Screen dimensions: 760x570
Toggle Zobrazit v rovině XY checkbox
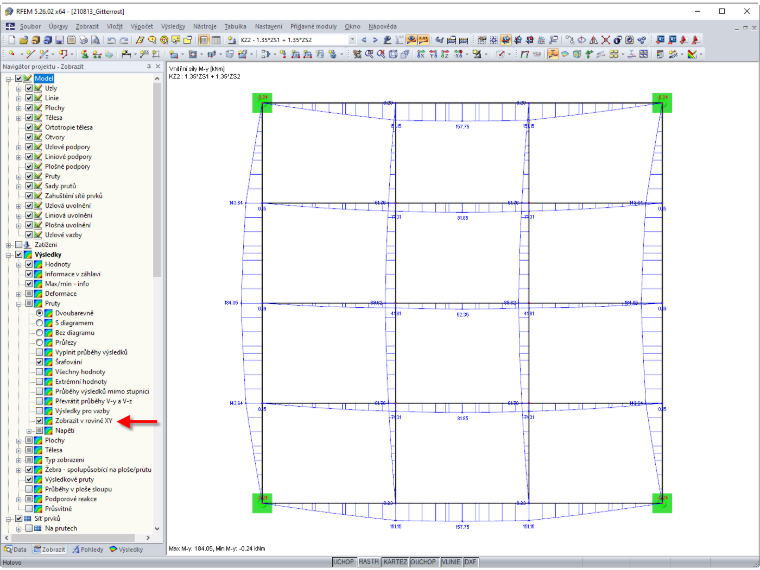[x=39, y=421]
